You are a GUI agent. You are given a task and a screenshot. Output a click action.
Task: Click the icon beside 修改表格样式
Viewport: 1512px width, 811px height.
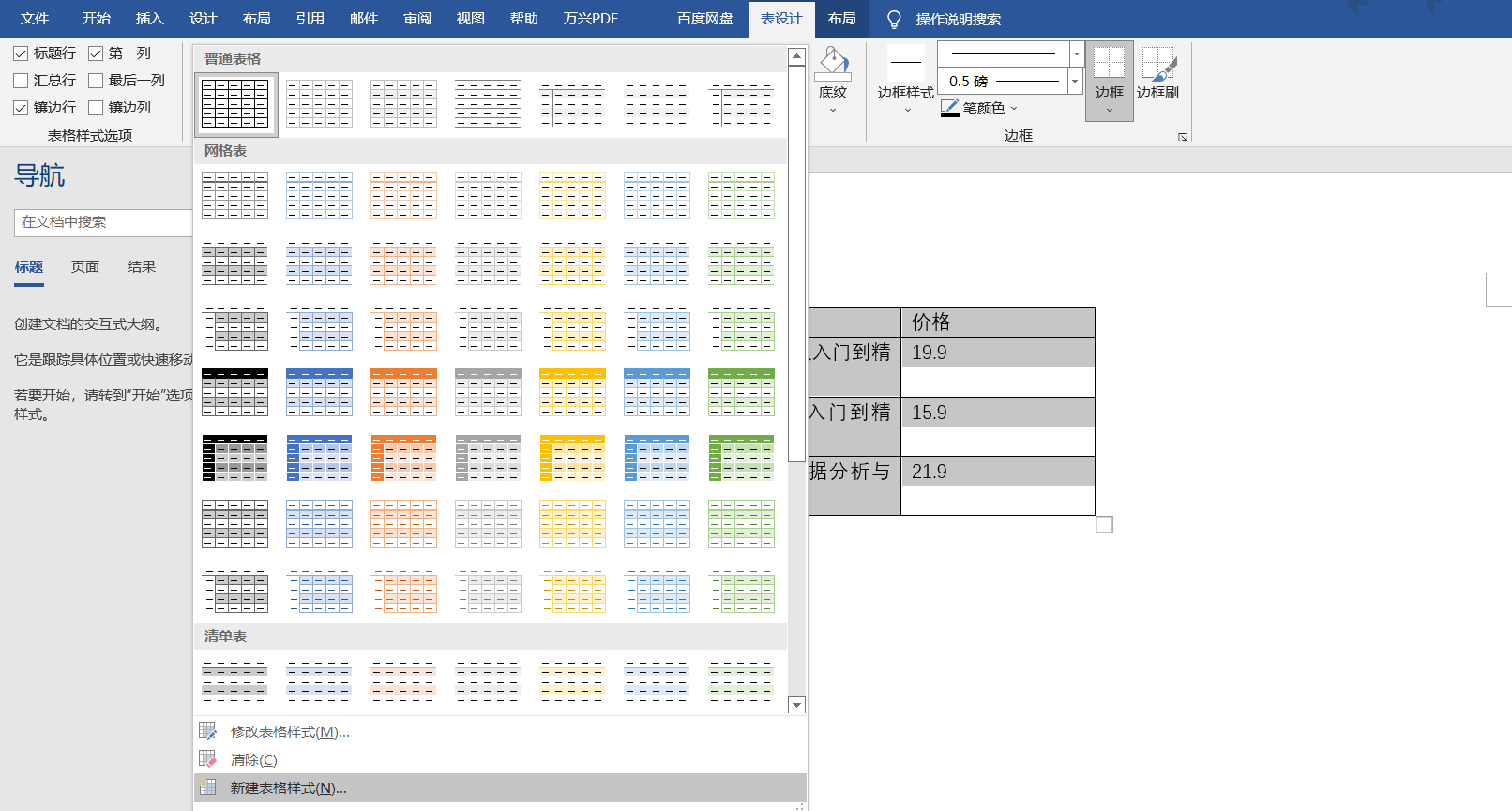click(x=208, y=731)
